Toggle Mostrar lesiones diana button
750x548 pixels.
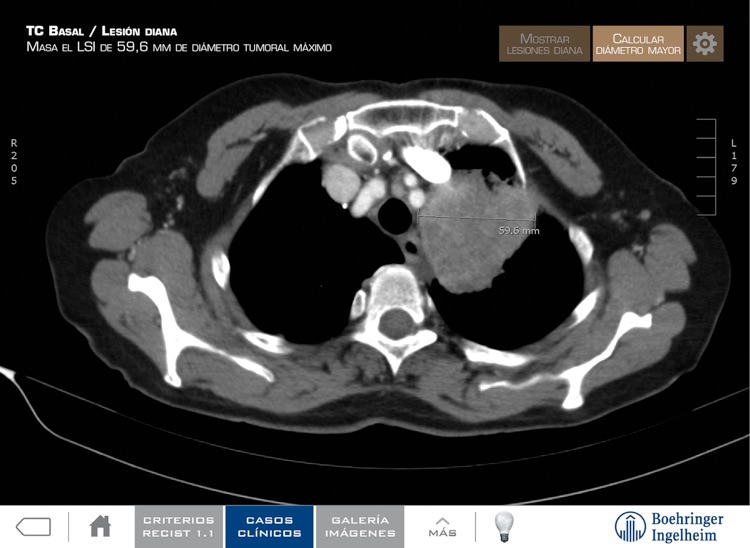[x=544, y=44]
